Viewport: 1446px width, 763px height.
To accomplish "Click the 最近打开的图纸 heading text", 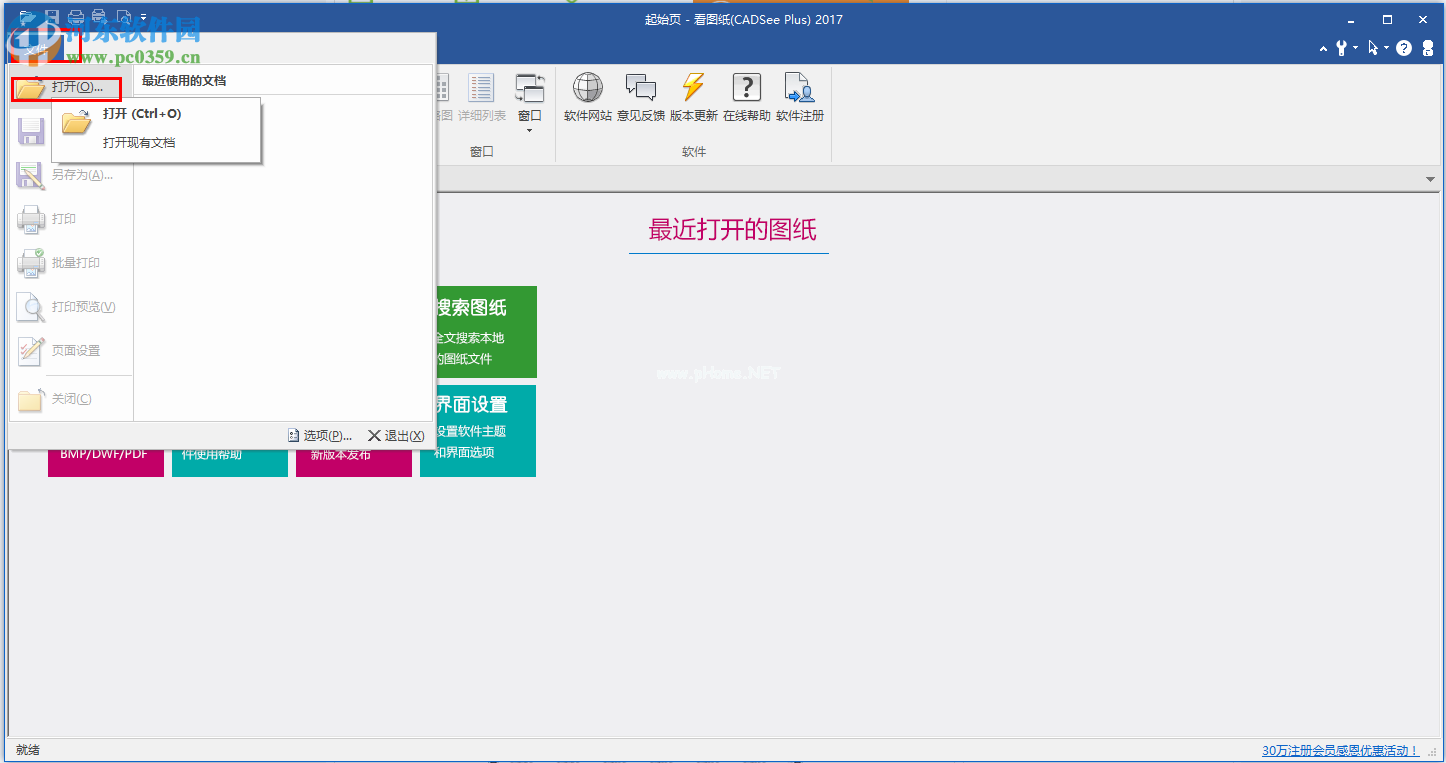I will pos(732,230).
